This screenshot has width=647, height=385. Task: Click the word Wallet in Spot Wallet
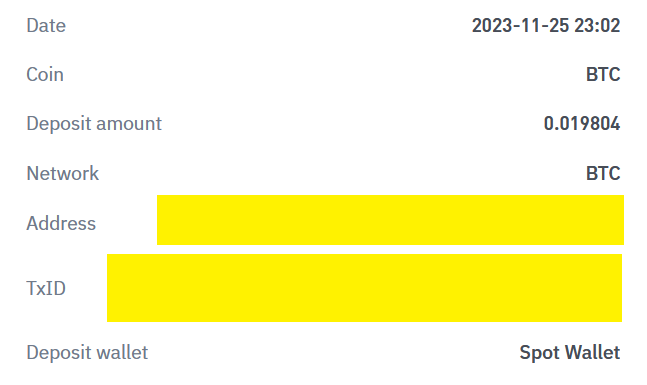tap(593, 353)
